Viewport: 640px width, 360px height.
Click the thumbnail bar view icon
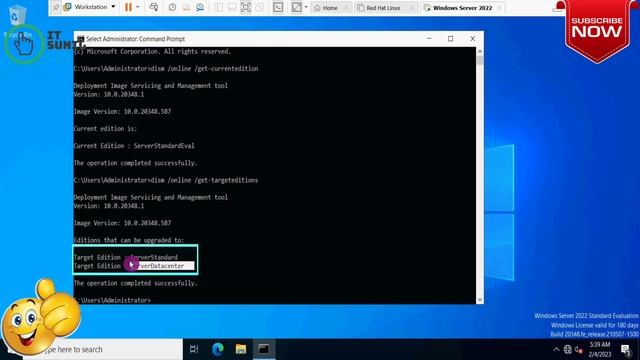click(x=232, y=7)
